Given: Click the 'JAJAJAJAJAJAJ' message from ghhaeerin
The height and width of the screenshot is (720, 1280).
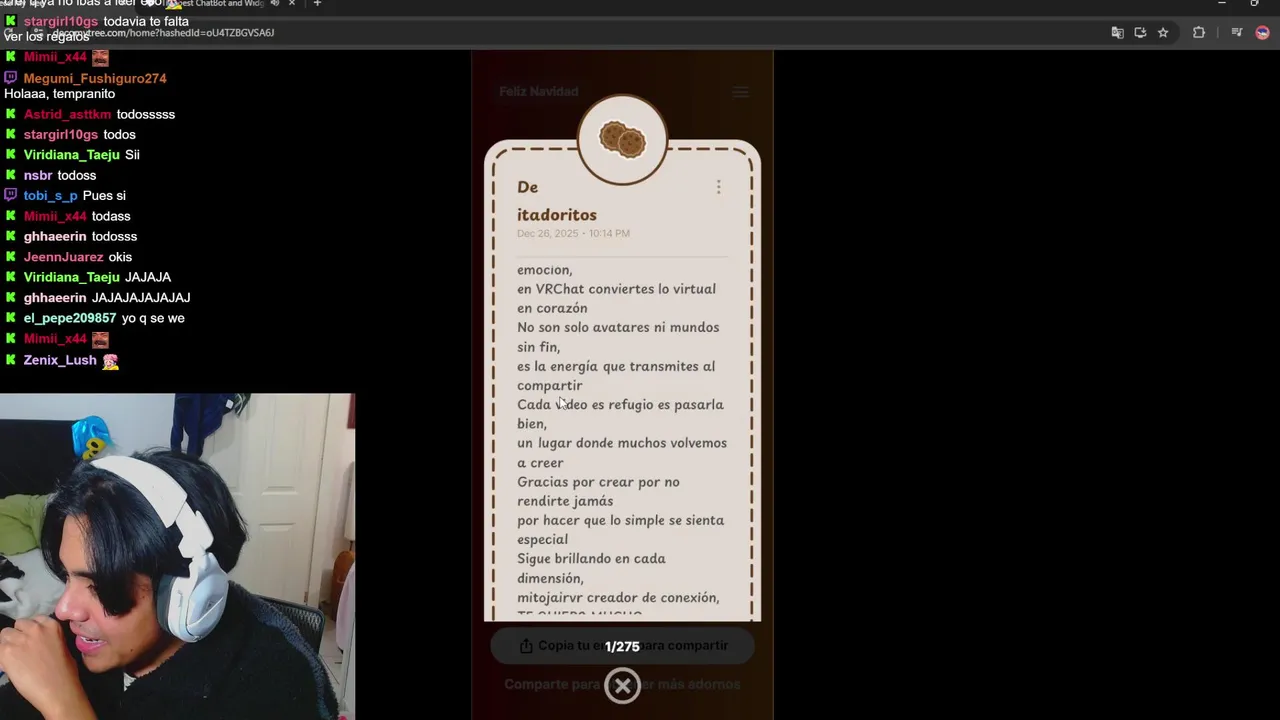Looking at the screenshot, I should (141, 298).
